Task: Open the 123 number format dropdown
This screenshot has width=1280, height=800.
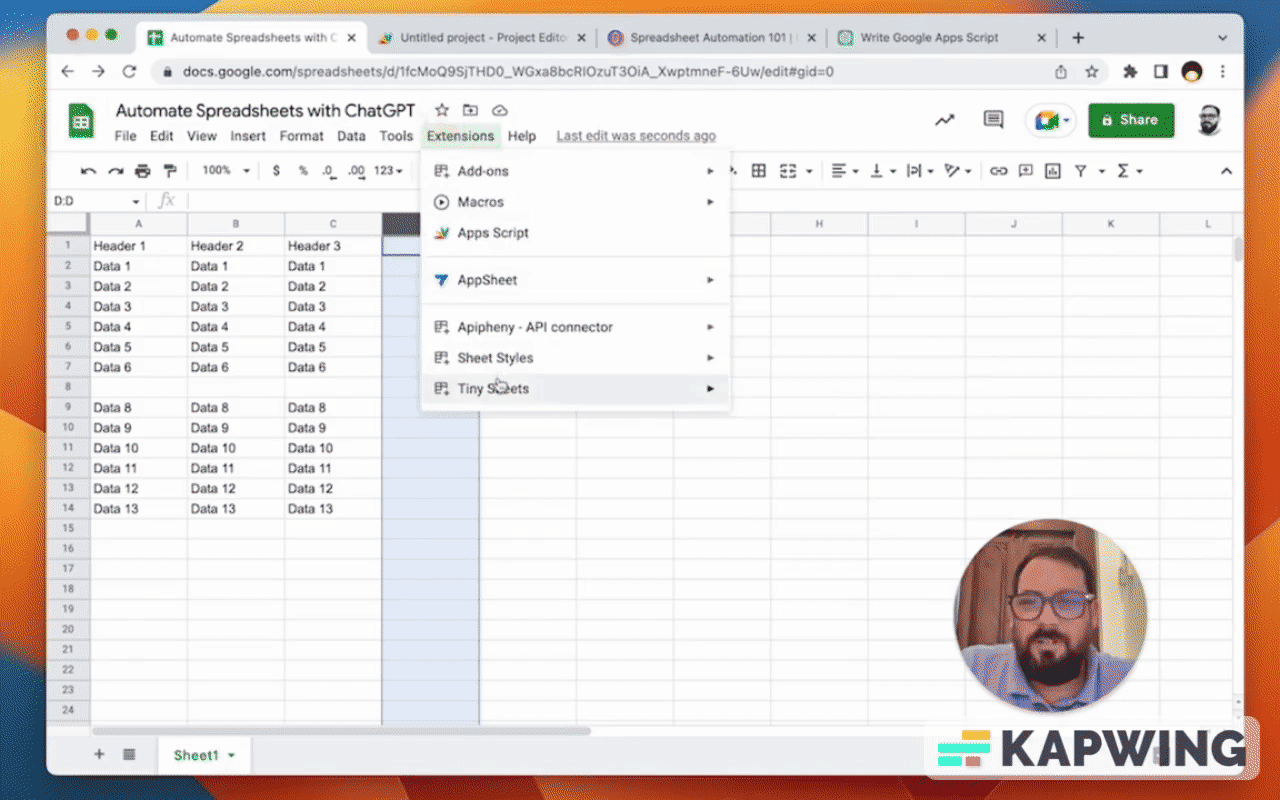Action: tap(388, 171)
